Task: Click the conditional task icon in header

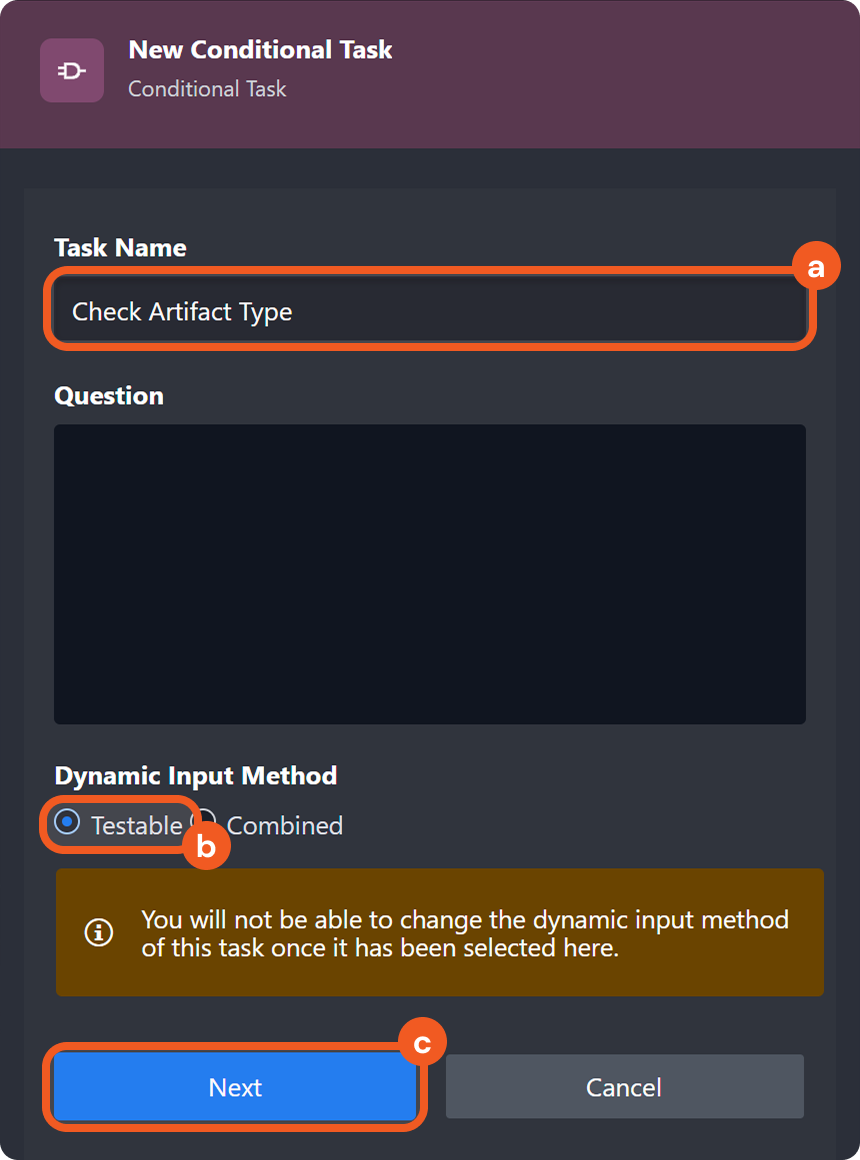Action: [72, 70]
